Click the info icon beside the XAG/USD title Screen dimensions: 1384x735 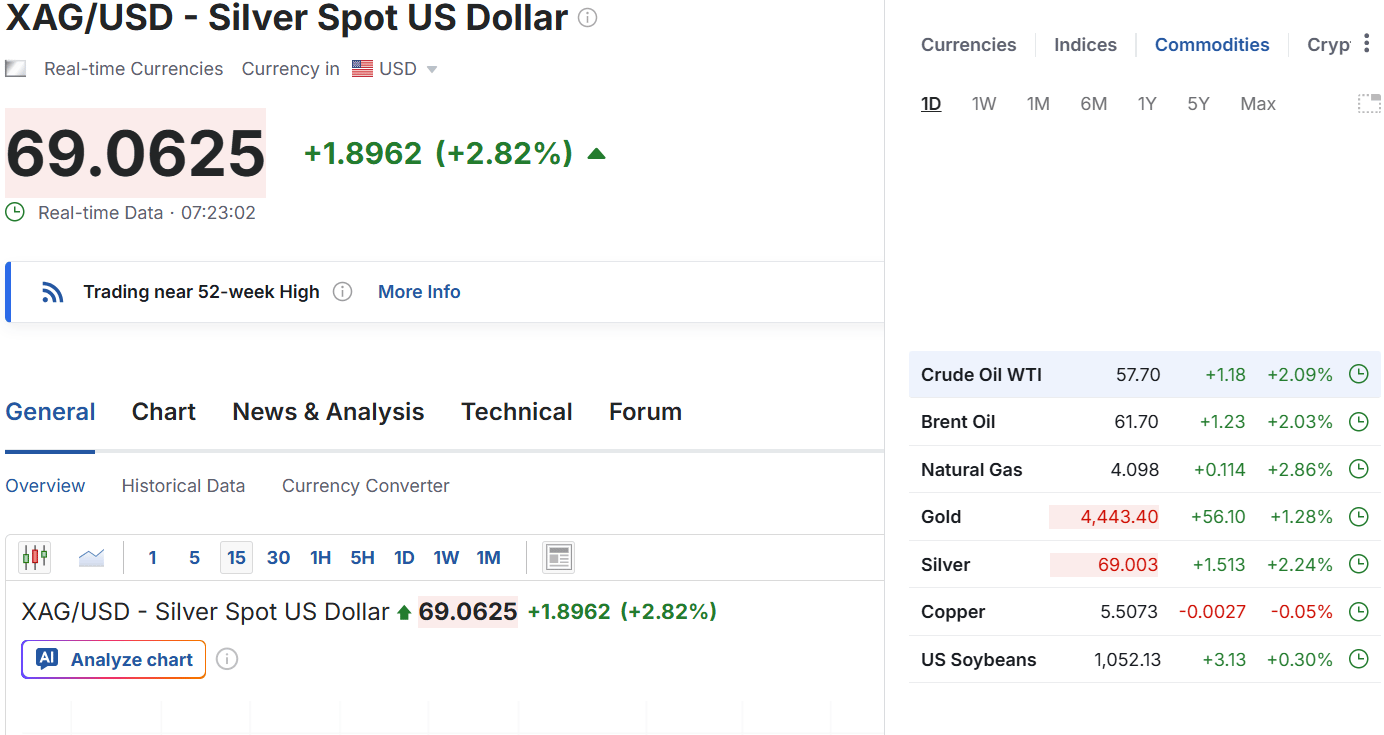pos(588,18)
